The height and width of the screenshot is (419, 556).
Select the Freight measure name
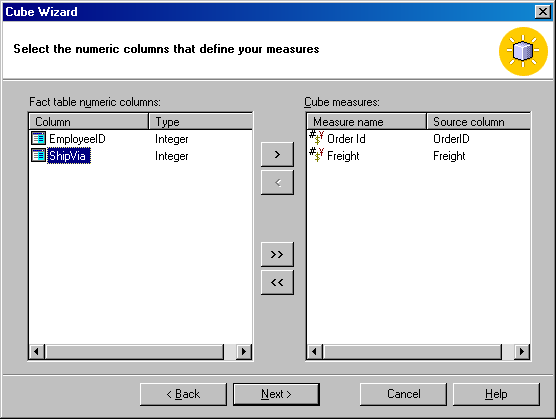click(x=343, y=156)
